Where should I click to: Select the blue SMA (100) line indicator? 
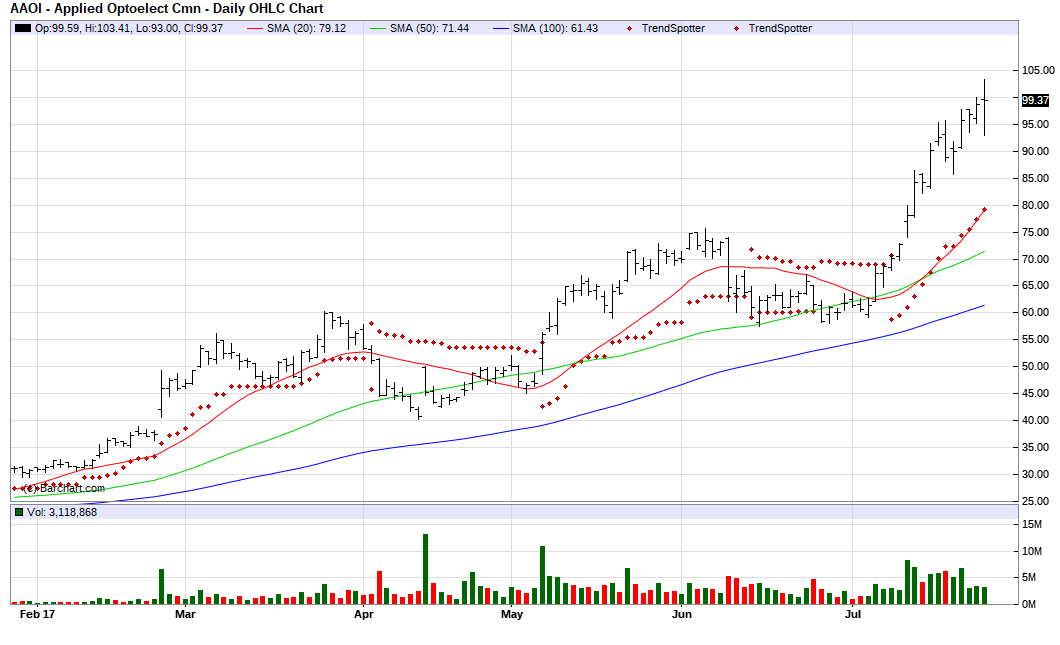coord(502,28)
